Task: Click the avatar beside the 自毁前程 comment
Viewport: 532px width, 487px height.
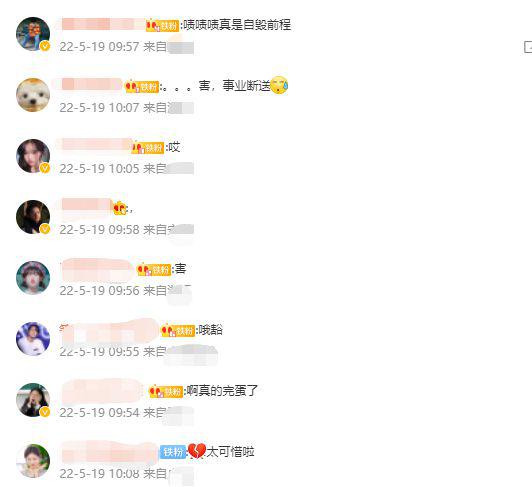Action: pyautogui.click(x=33, y=34)
